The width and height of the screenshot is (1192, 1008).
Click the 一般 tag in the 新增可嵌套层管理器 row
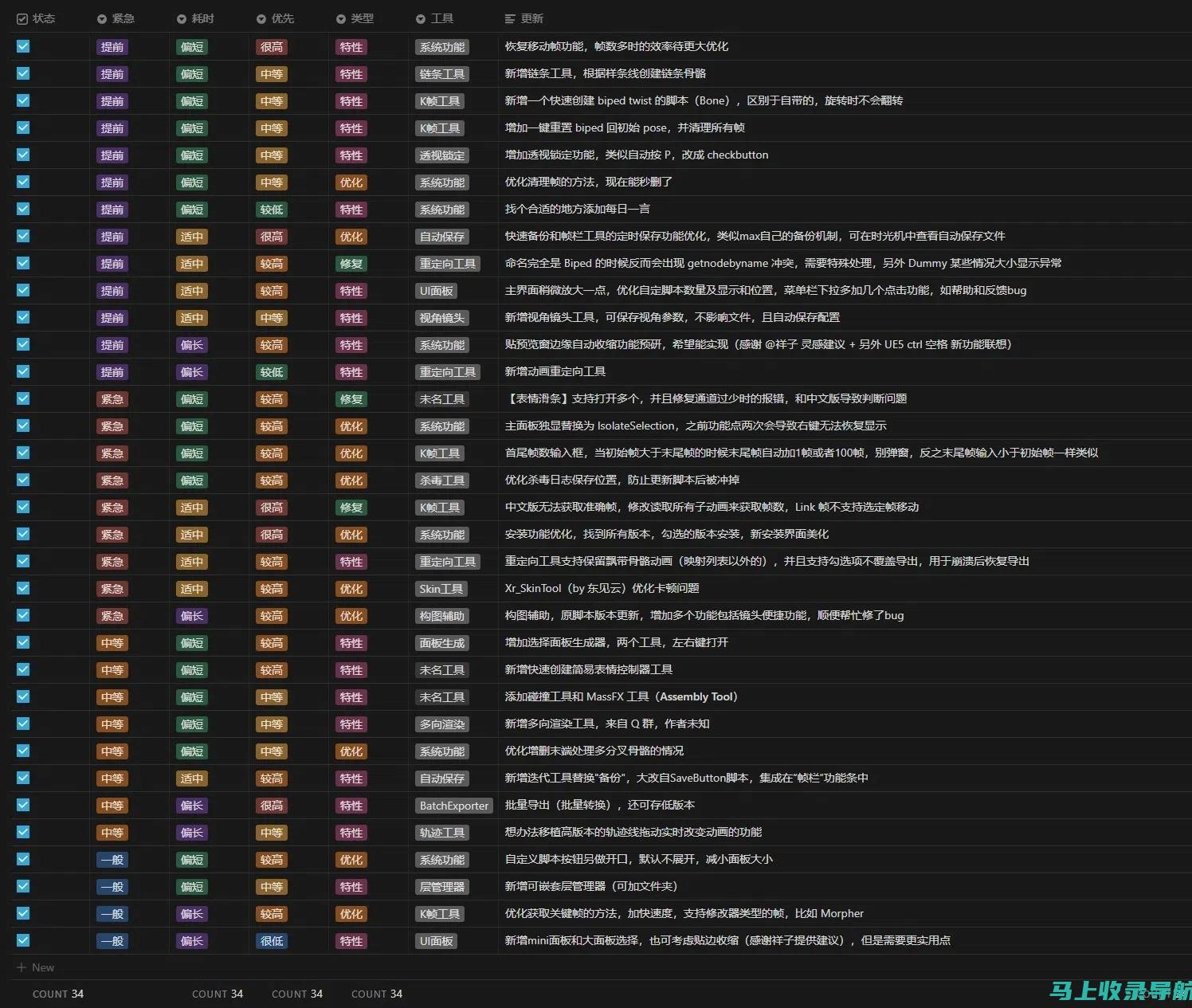[112, 887]
